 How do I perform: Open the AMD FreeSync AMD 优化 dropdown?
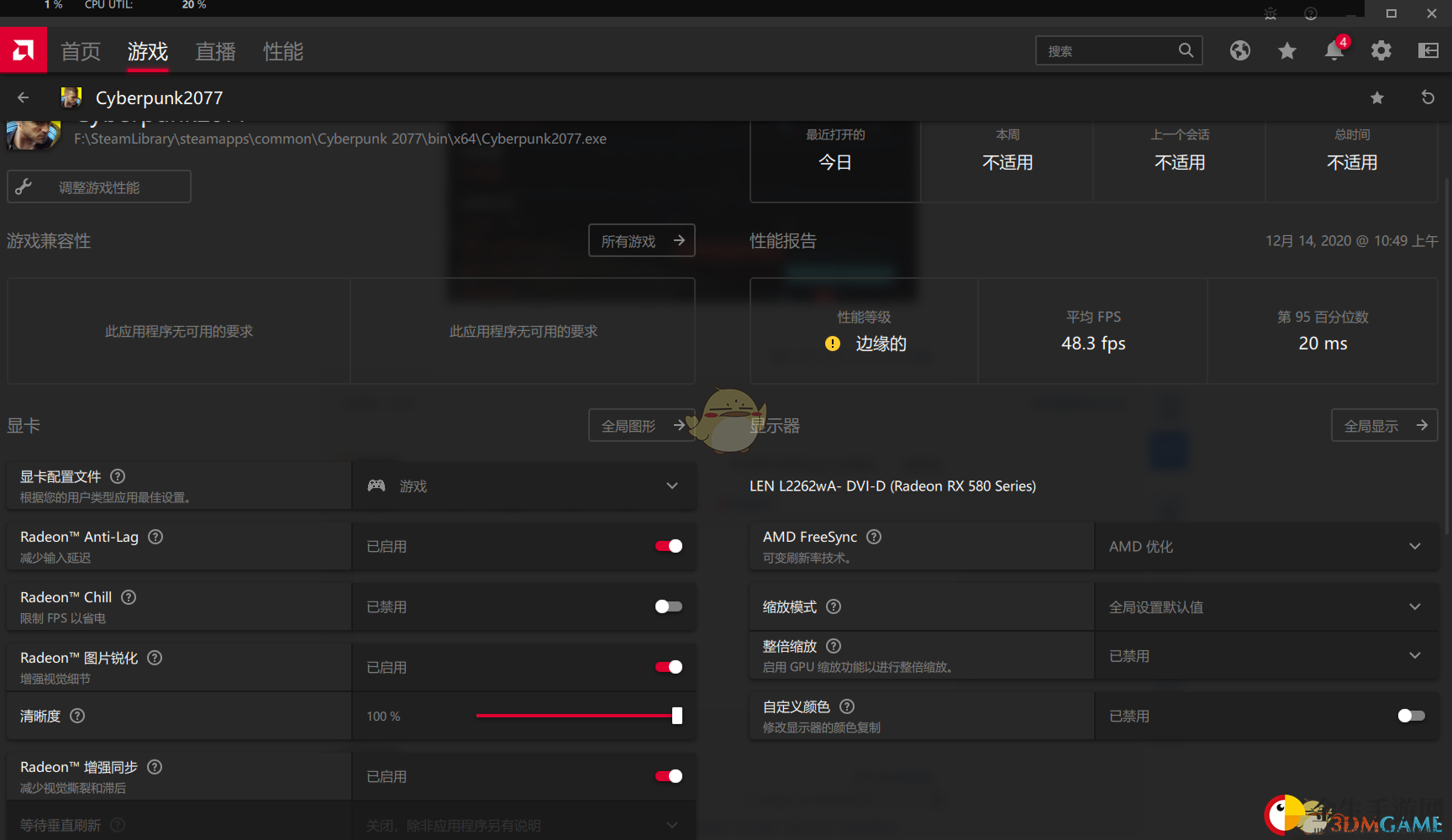coord(1266,546)
